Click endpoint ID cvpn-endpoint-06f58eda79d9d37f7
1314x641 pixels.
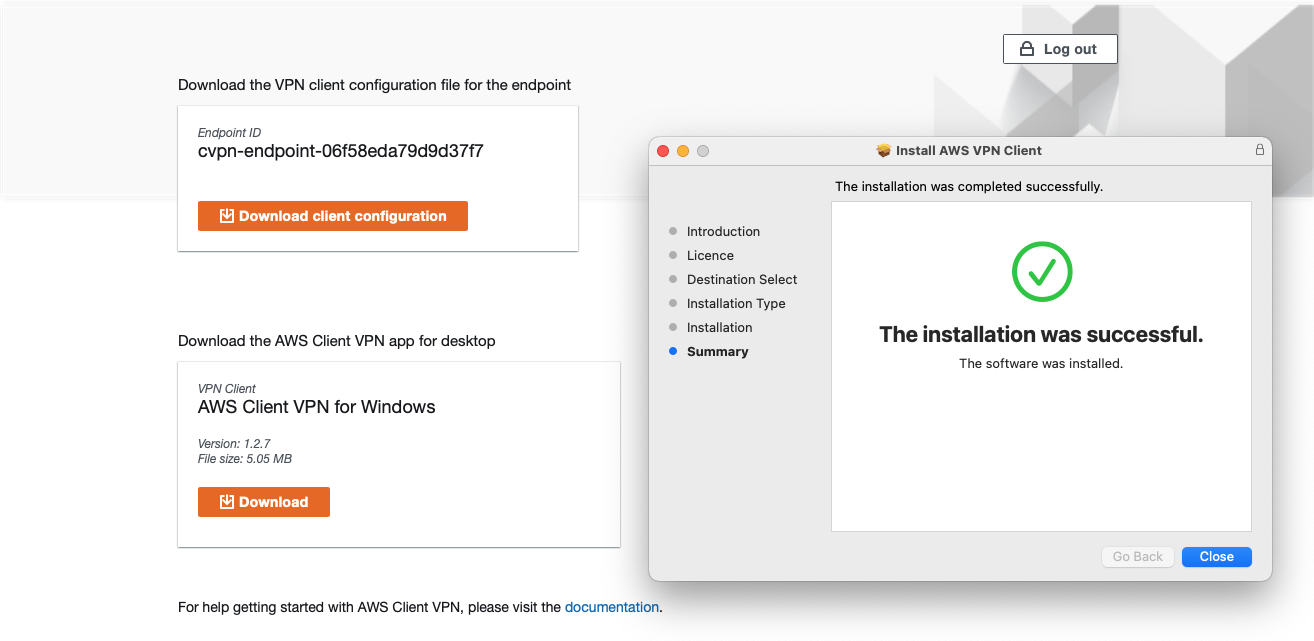click(341, 152)
